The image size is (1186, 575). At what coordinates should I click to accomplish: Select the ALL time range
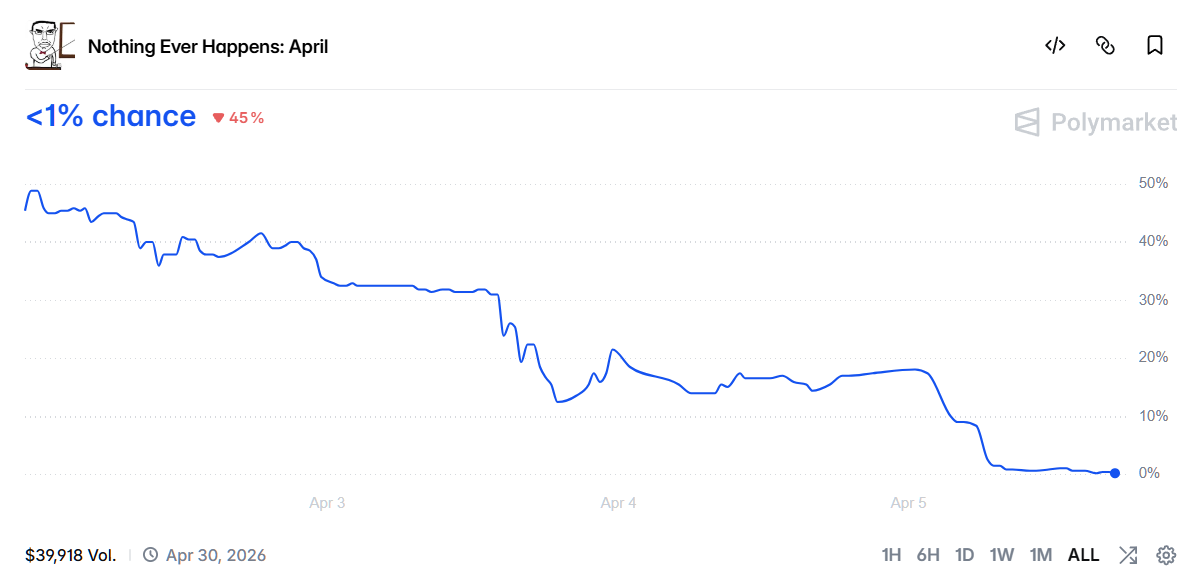pos(1083,555)
